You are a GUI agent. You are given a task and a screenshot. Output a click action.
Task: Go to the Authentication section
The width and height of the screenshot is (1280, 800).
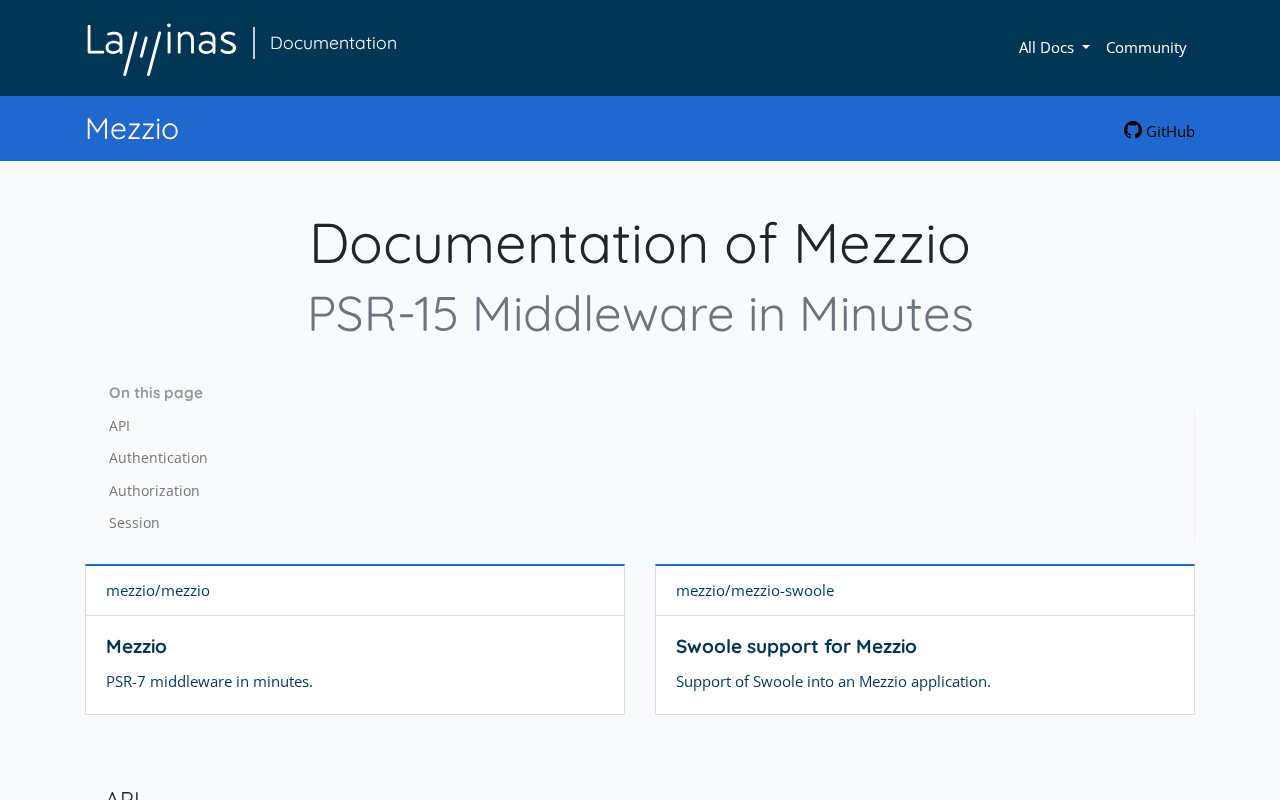(x=158, y=458)
